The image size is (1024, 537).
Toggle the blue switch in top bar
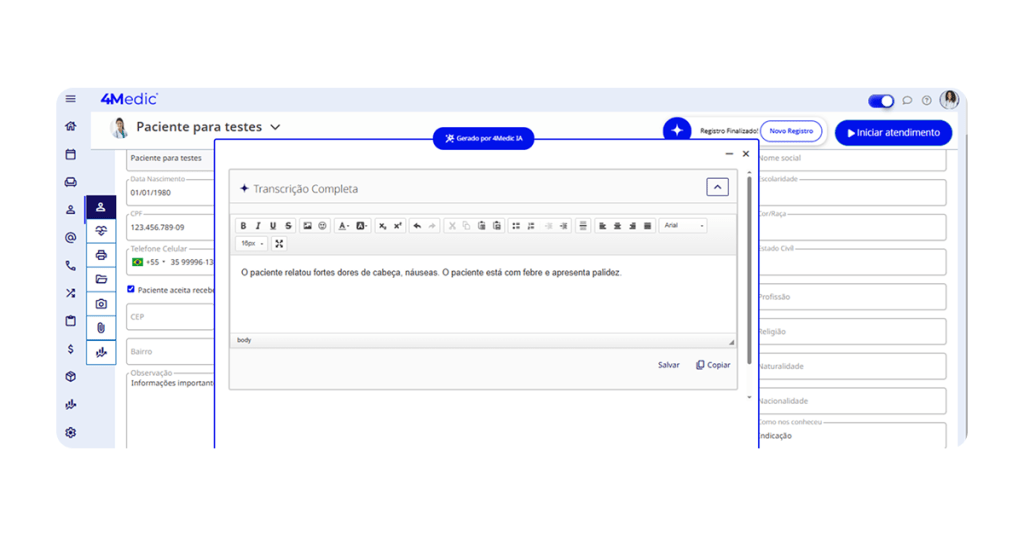coord(881,101)
